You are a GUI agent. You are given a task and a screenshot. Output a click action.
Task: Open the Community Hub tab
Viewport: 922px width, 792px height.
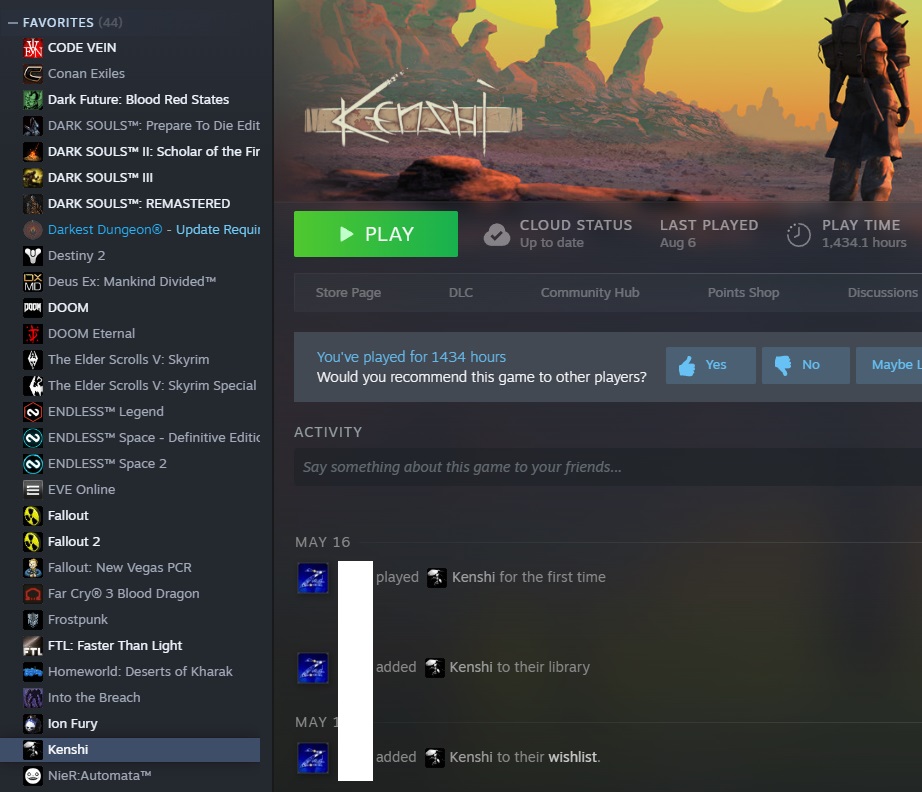590,292
